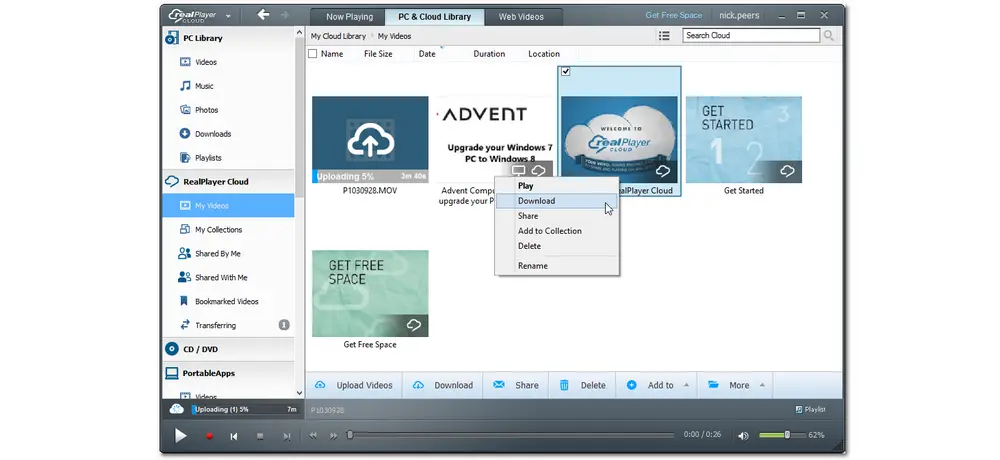
Task: Click the playback seek slider
Action: tap(511, 435)
